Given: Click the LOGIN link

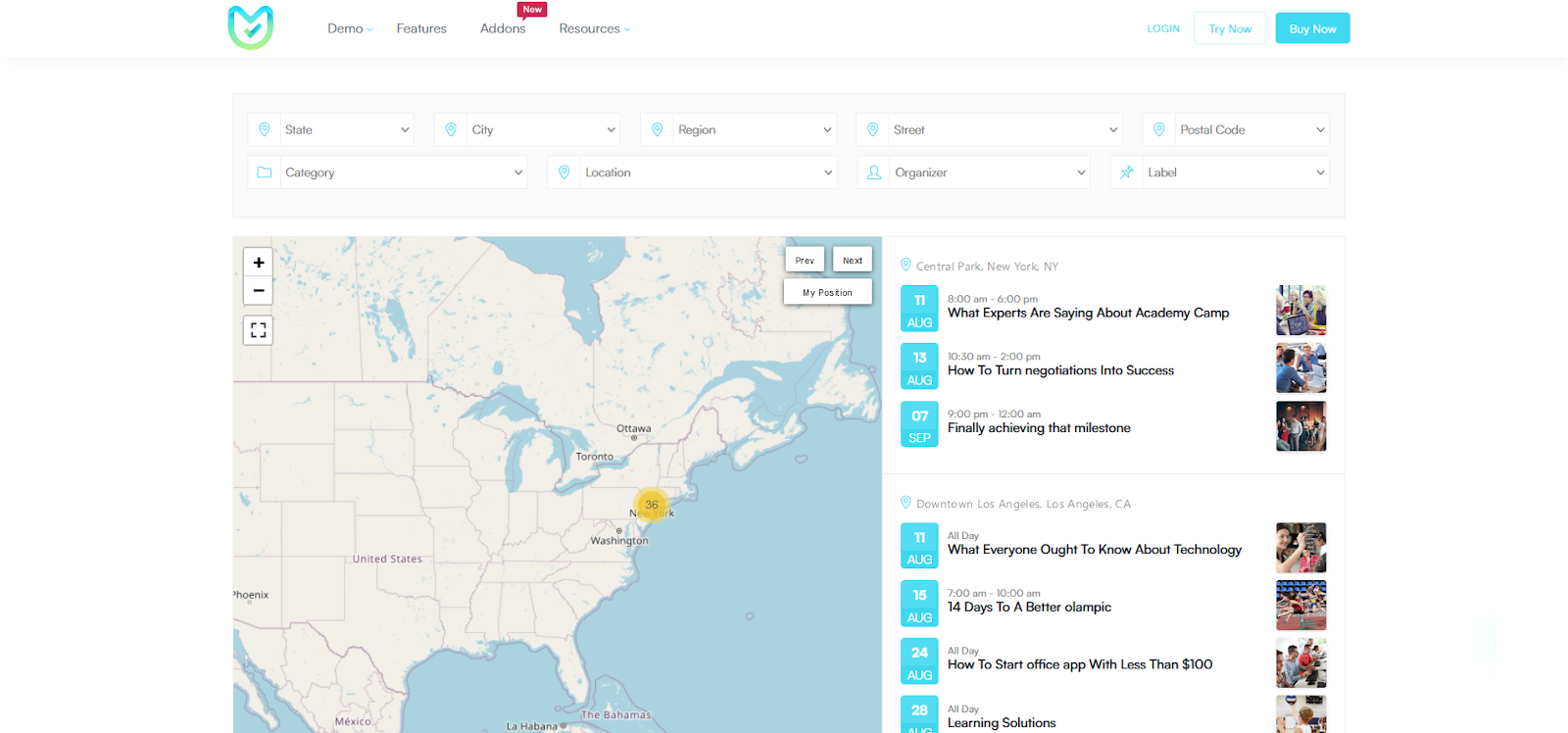Looking at the screenshot, I should (x=1163, y=28).
